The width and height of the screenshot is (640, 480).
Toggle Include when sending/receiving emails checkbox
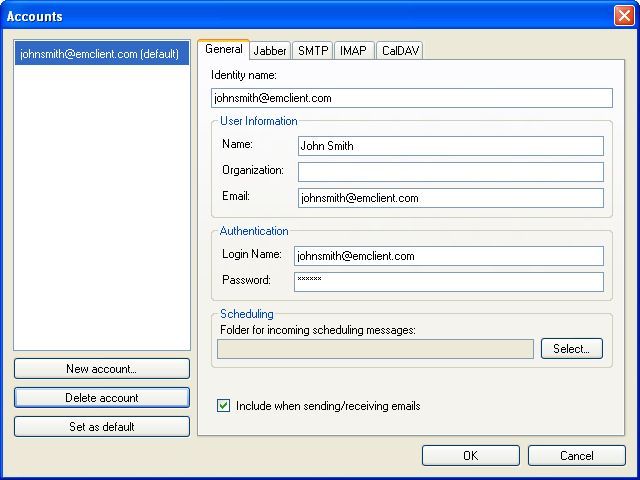point(223,406)
